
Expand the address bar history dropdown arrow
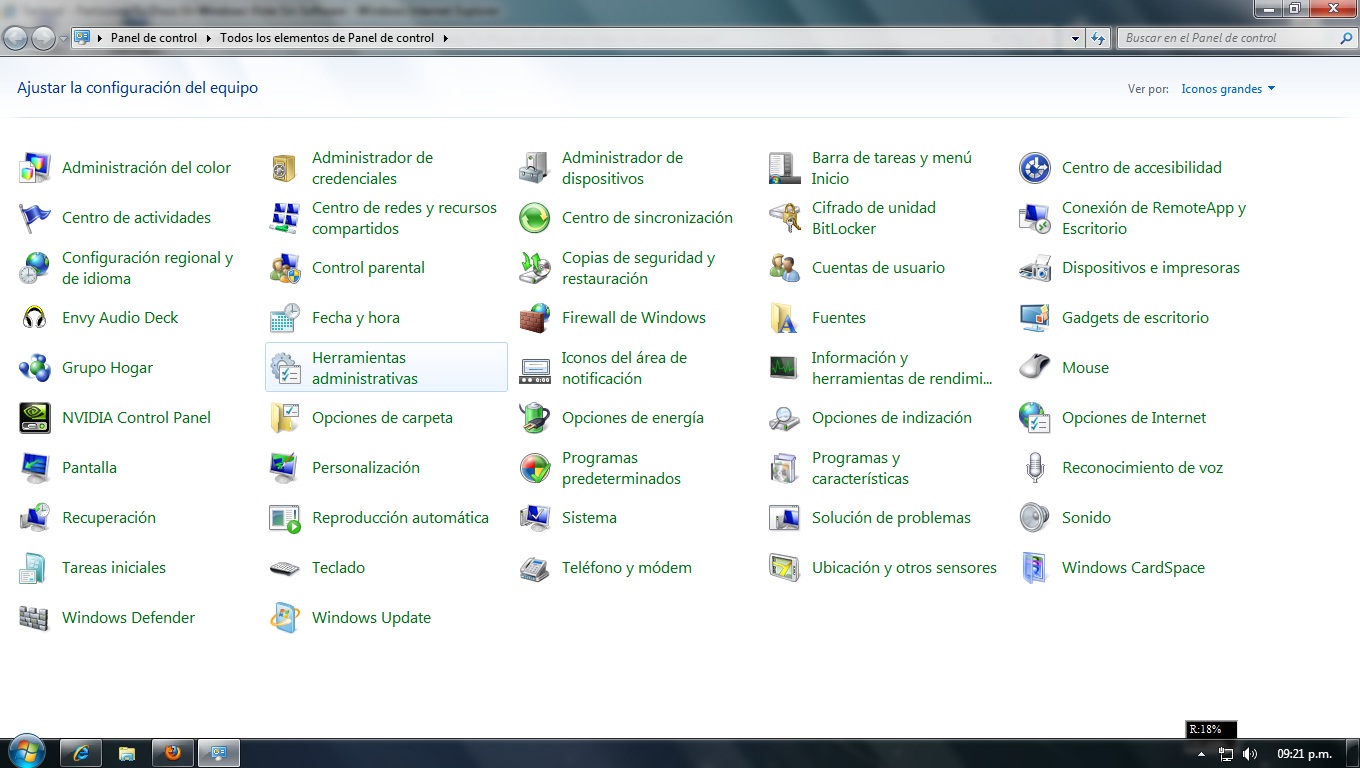[1076, 38]
